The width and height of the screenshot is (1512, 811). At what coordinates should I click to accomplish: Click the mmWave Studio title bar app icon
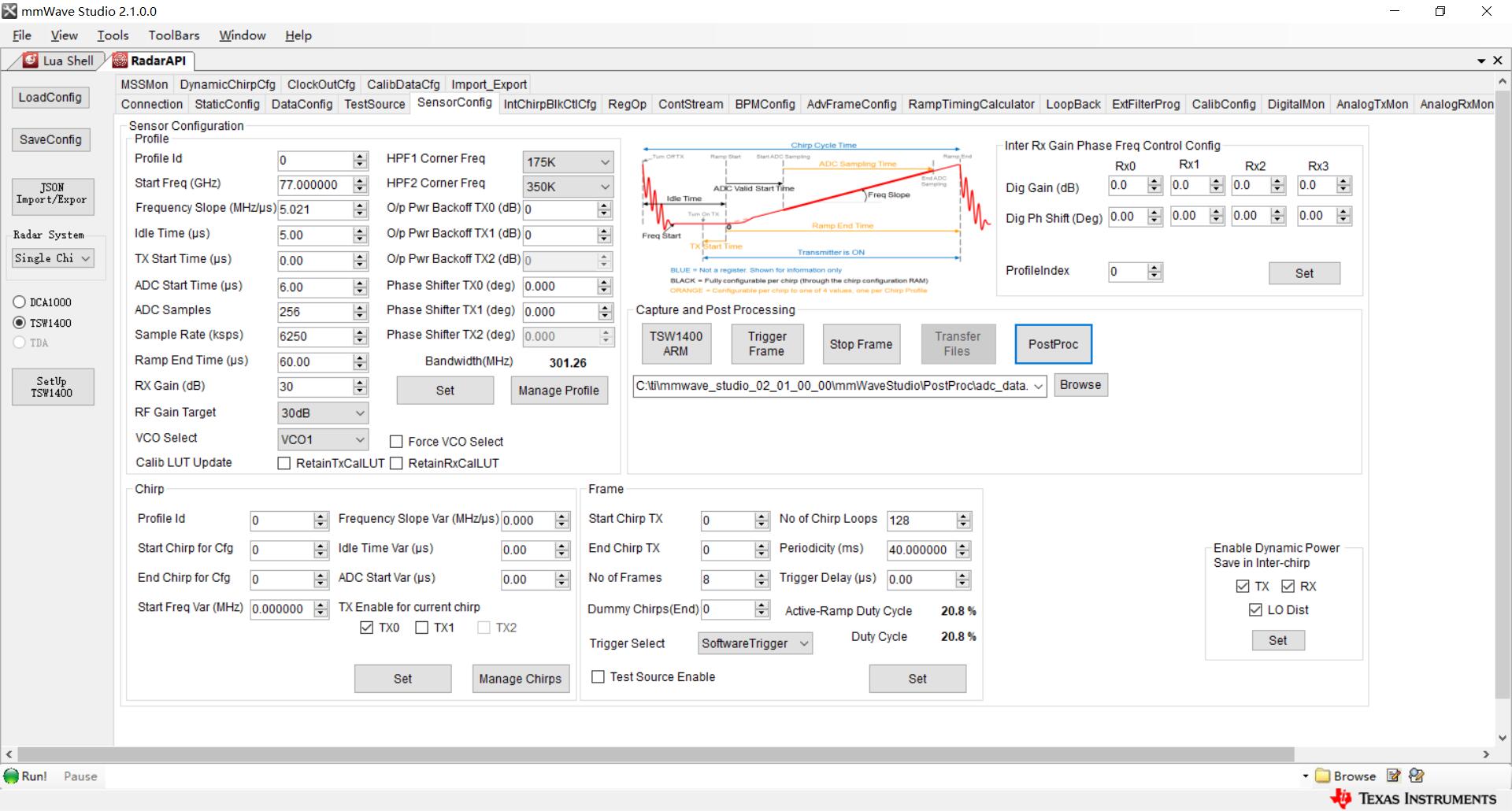(9, 11)
